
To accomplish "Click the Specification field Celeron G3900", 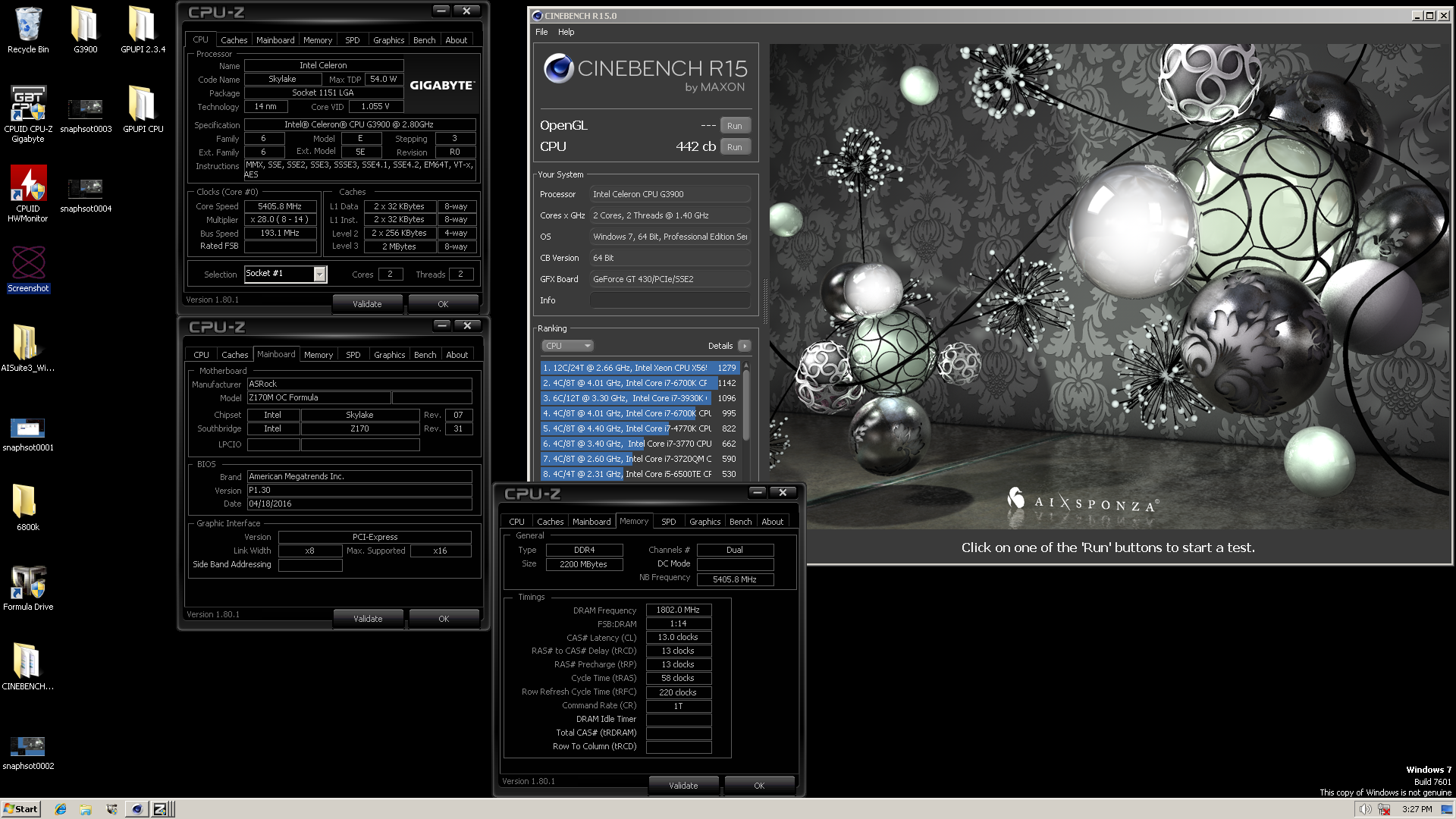I will 359,124.
